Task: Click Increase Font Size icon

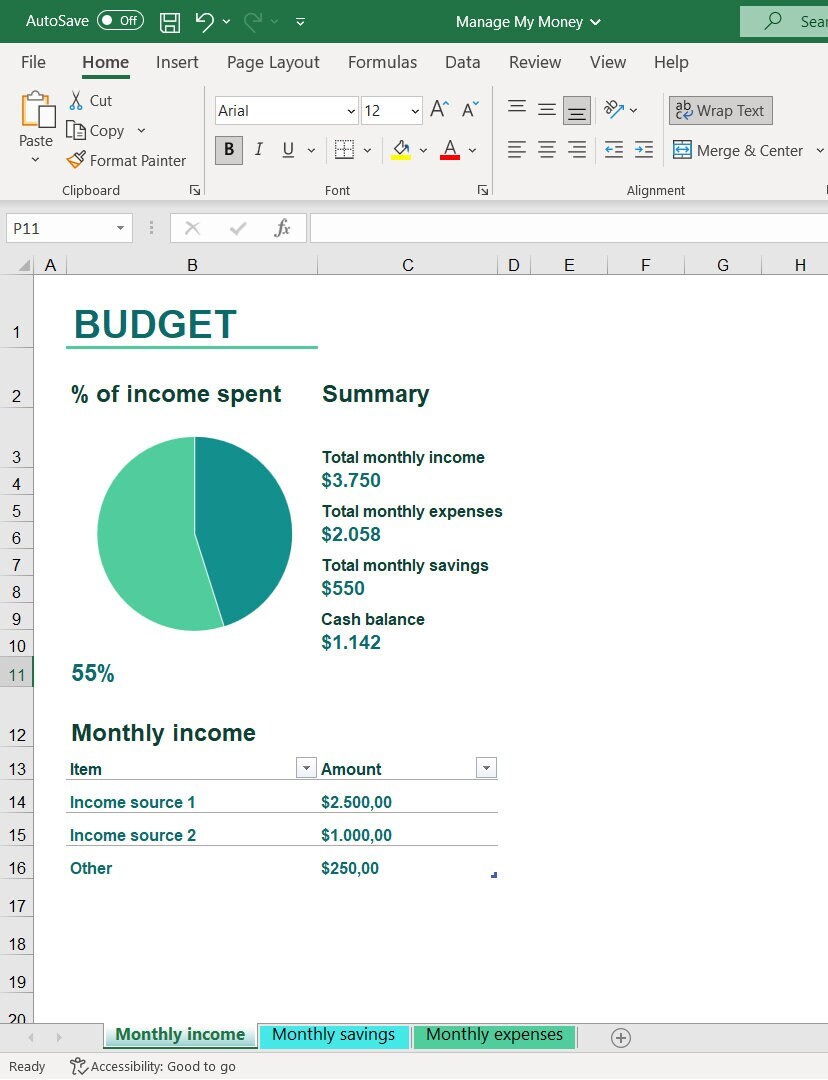Action: (439, 109)
